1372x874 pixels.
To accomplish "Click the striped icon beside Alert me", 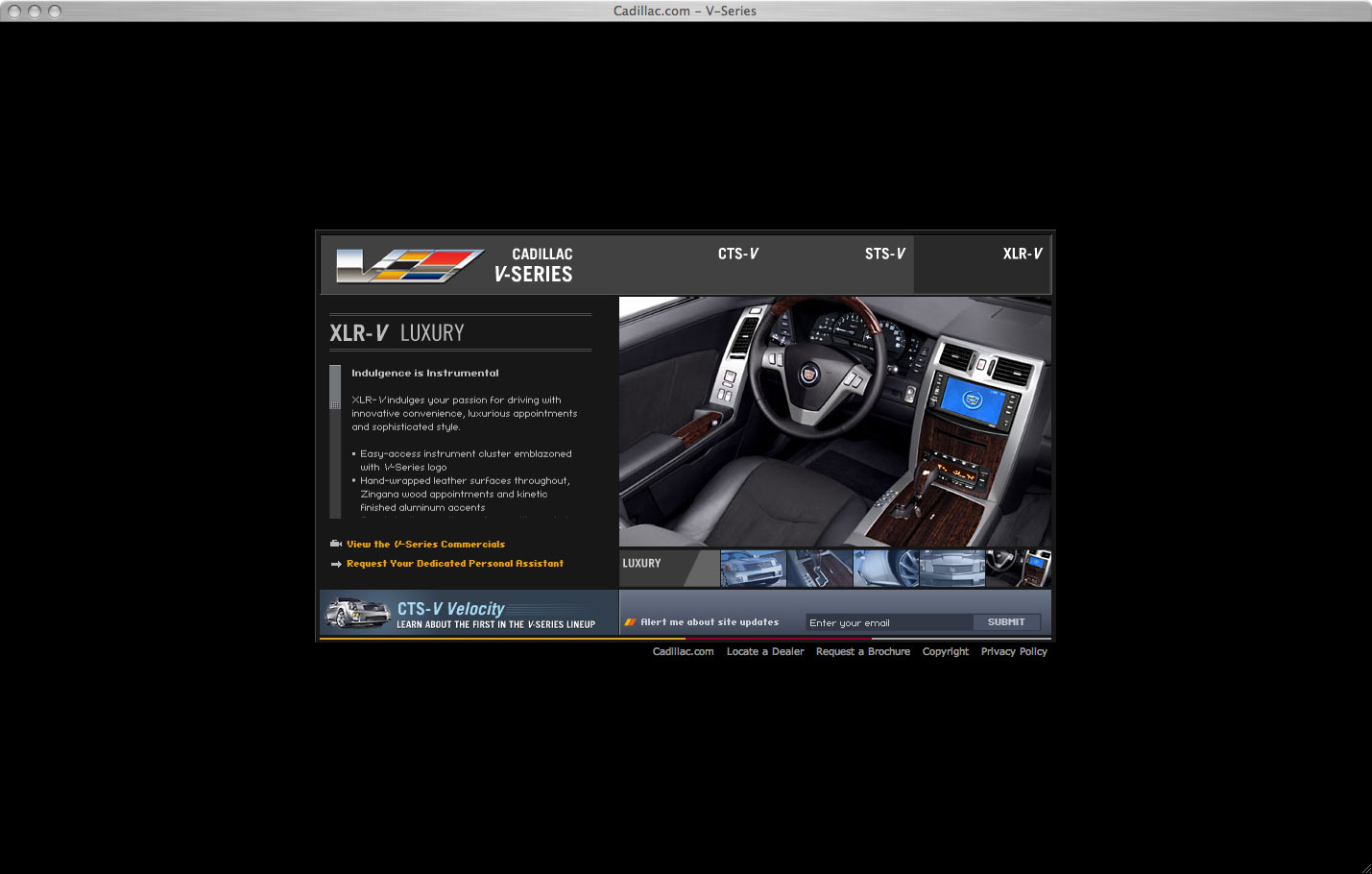I will (x=631, y=622).
